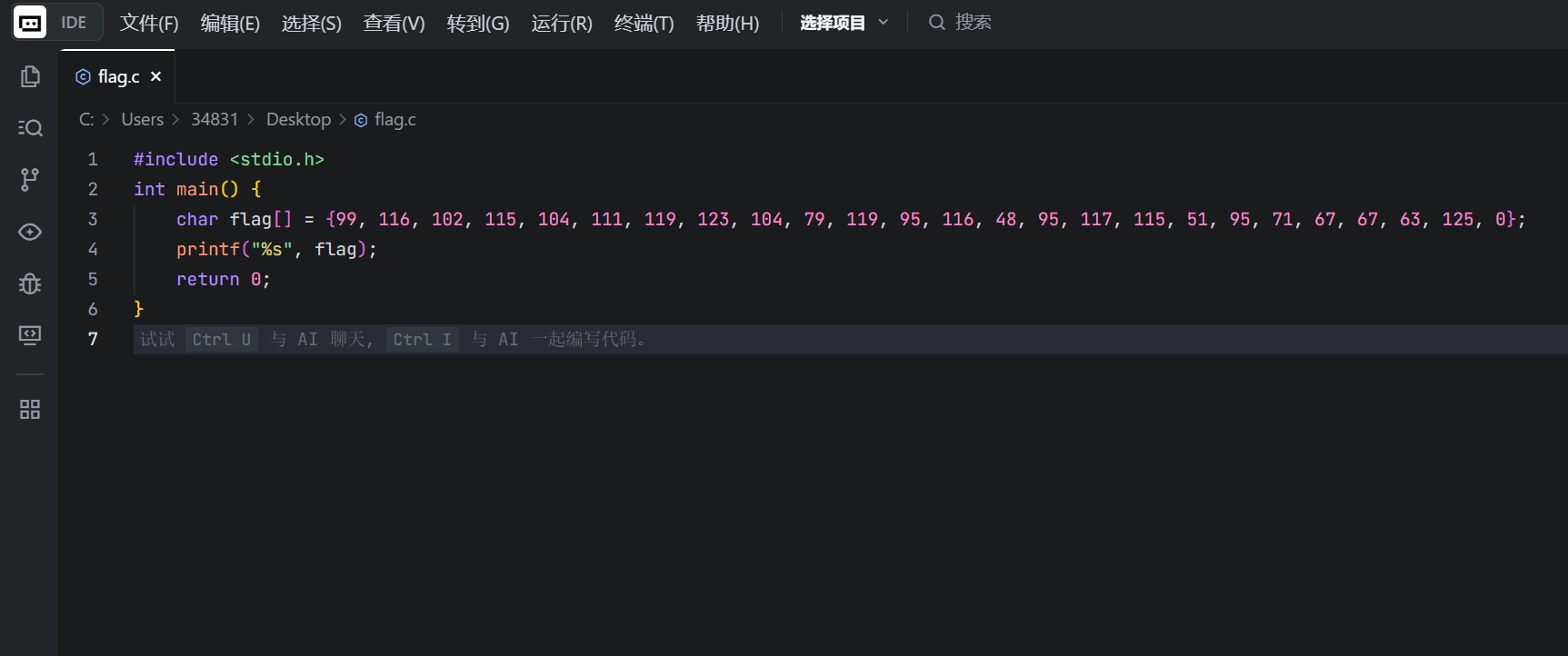Click the flag.c tab file icon
The height and width of the screenshot is (656, 1568).
click(x=83, y=77)
